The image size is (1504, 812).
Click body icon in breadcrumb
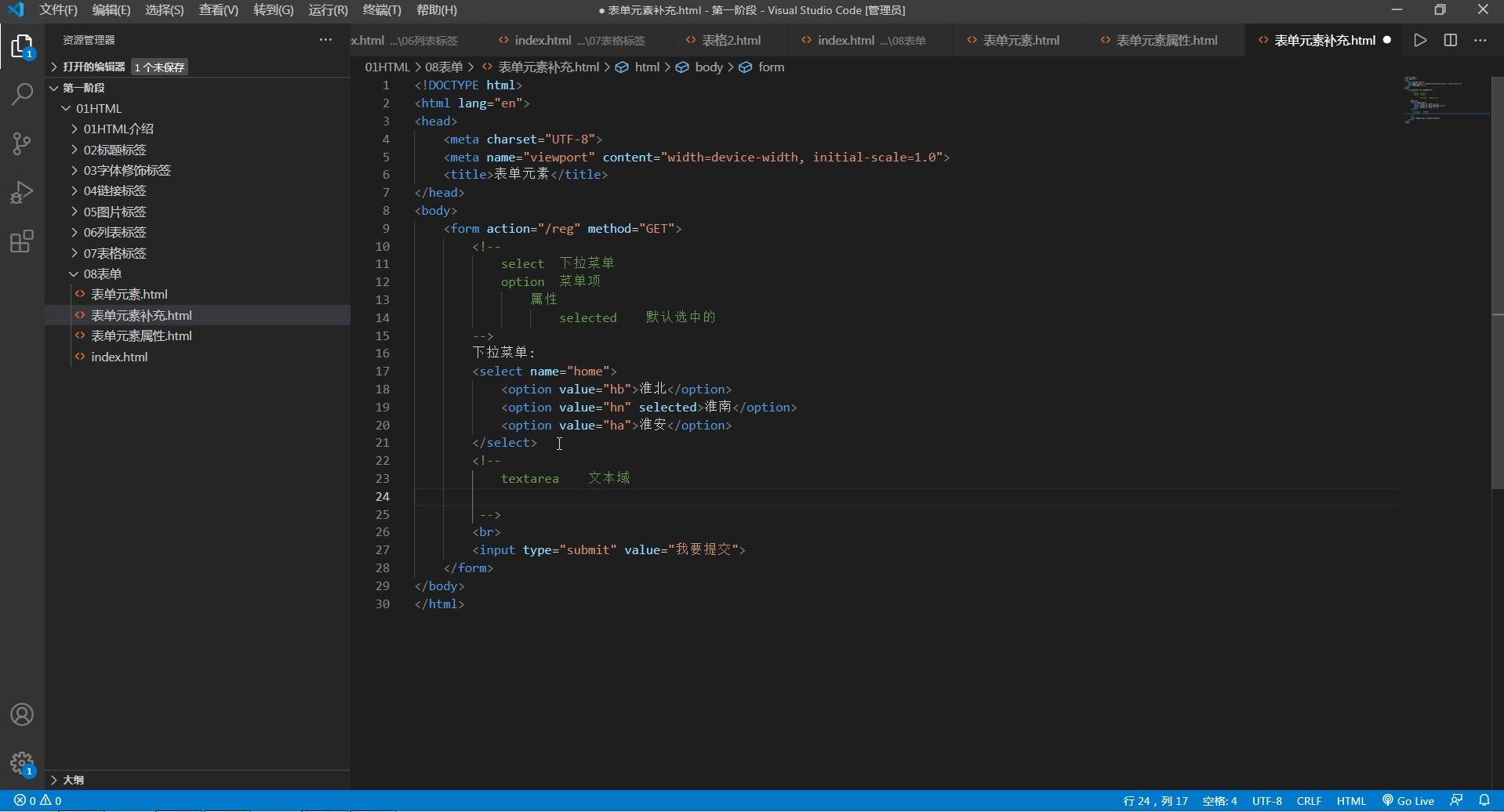click(682, 67)
